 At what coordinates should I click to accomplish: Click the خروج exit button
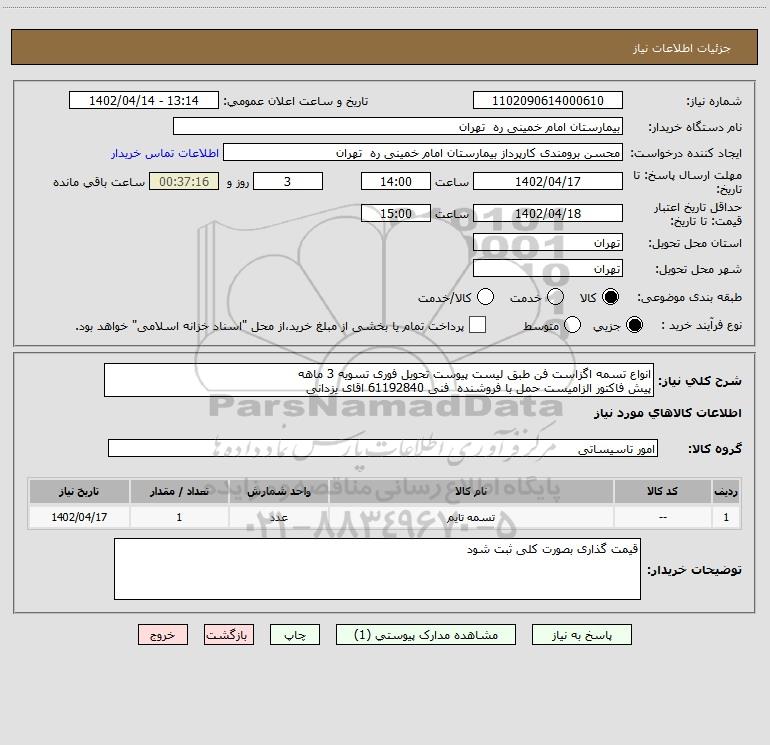(163, 635)
